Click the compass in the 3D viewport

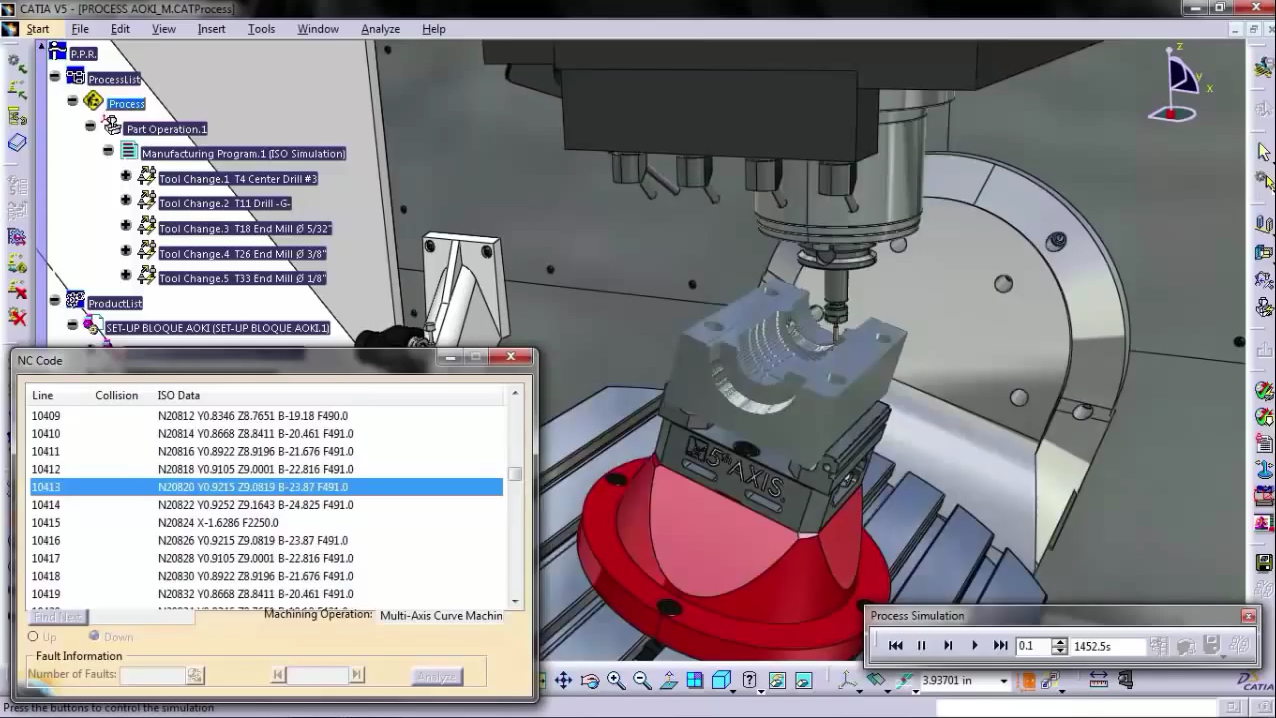(1180, 83)
